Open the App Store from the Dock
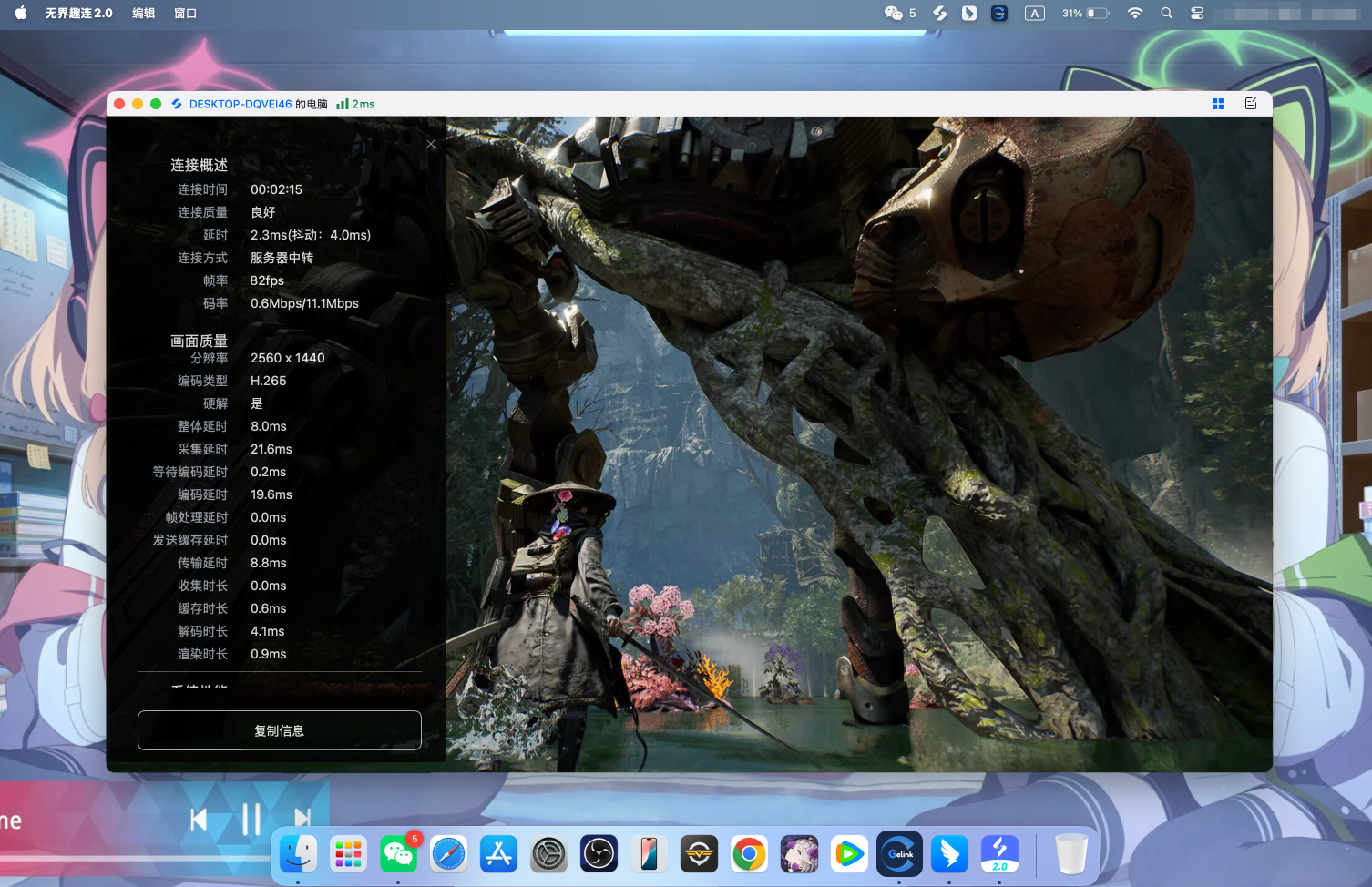Viewport: 1372px width, 887px height. 499,854
